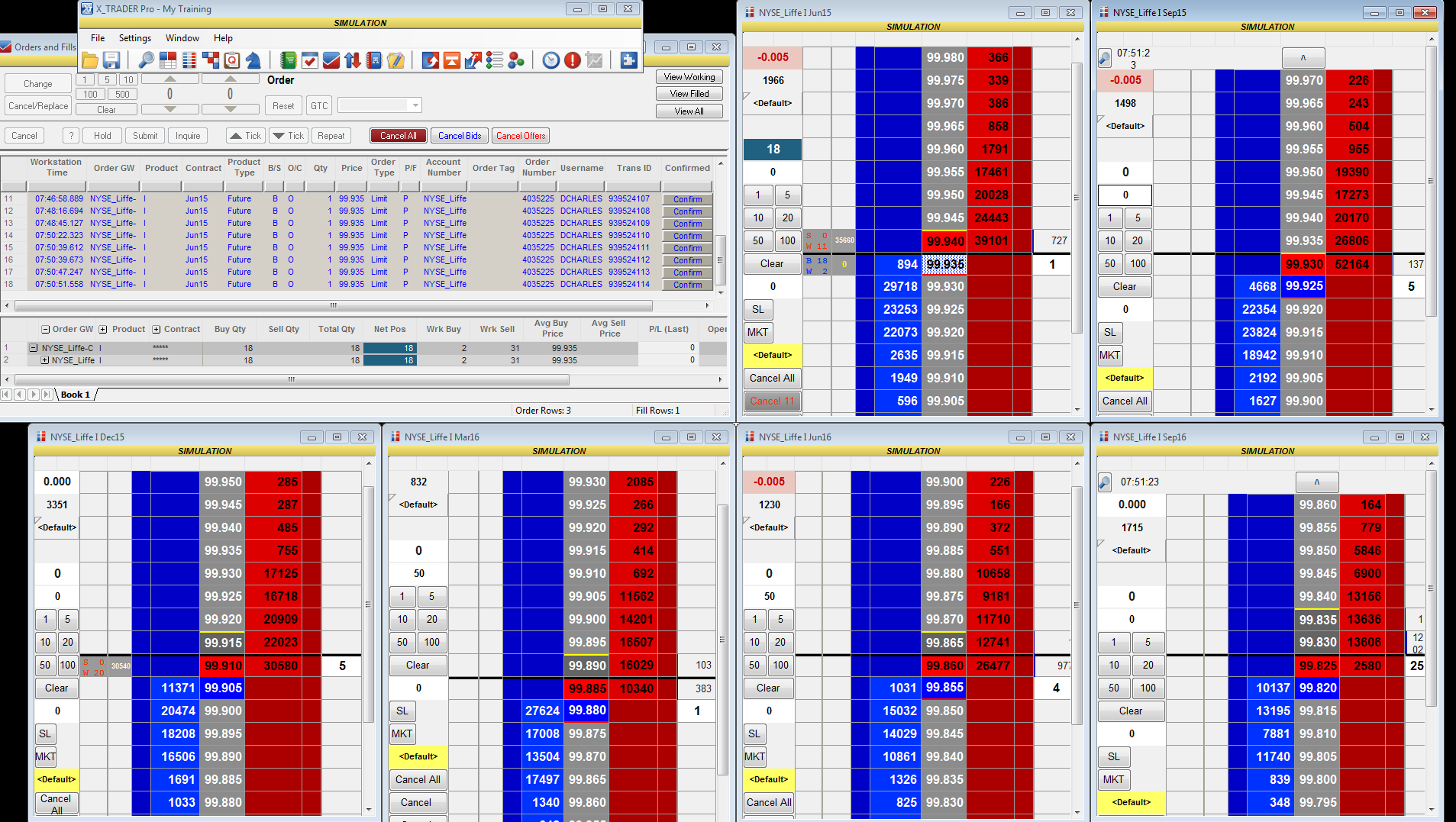Jump to last sheet tab arrow
The image size is (1456, 822).
[x=47, y=395]
